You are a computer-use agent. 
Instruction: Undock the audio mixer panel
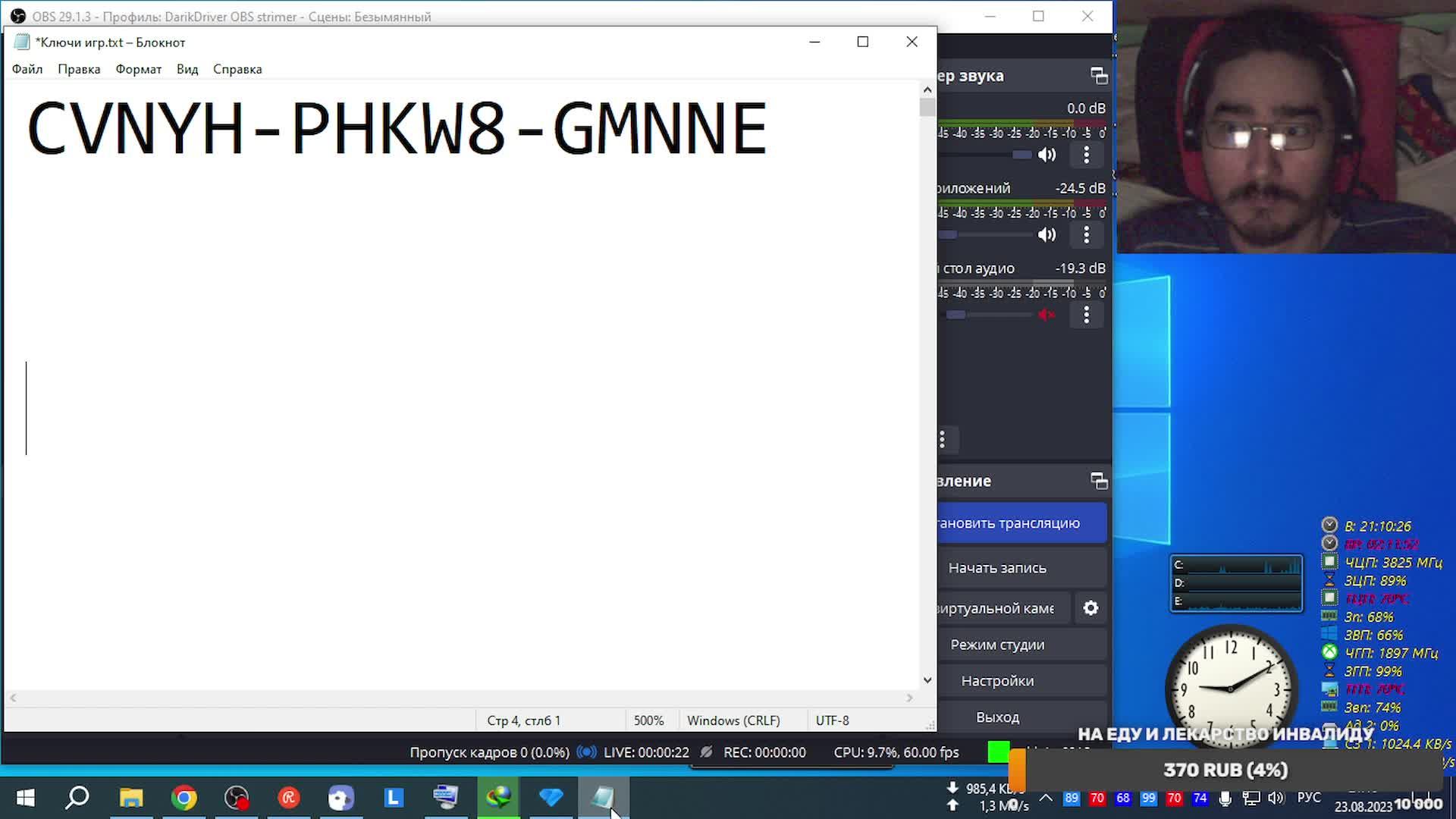(1099, 75)
